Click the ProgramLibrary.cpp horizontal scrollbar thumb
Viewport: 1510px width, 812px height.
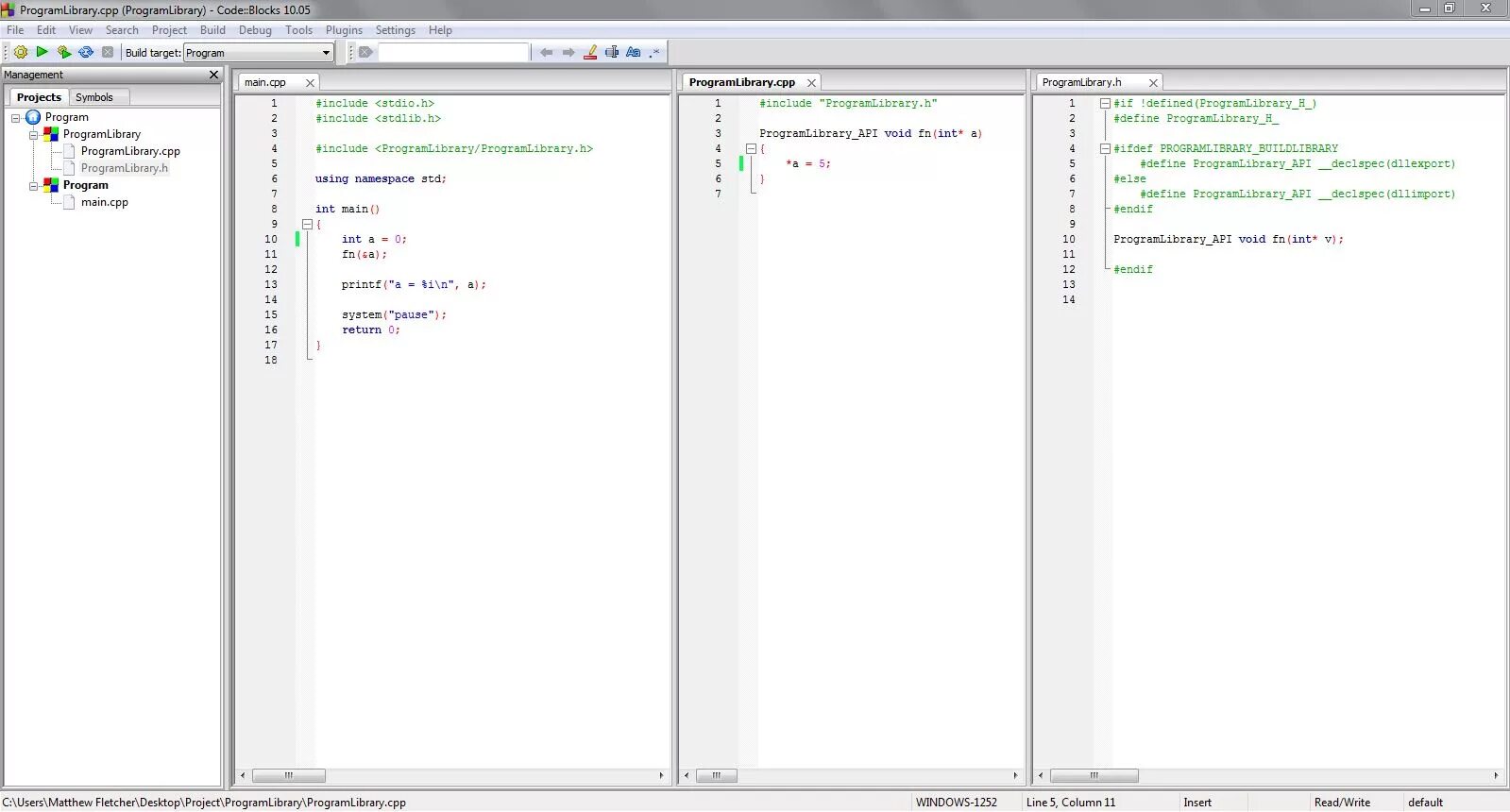coord(717,775)
